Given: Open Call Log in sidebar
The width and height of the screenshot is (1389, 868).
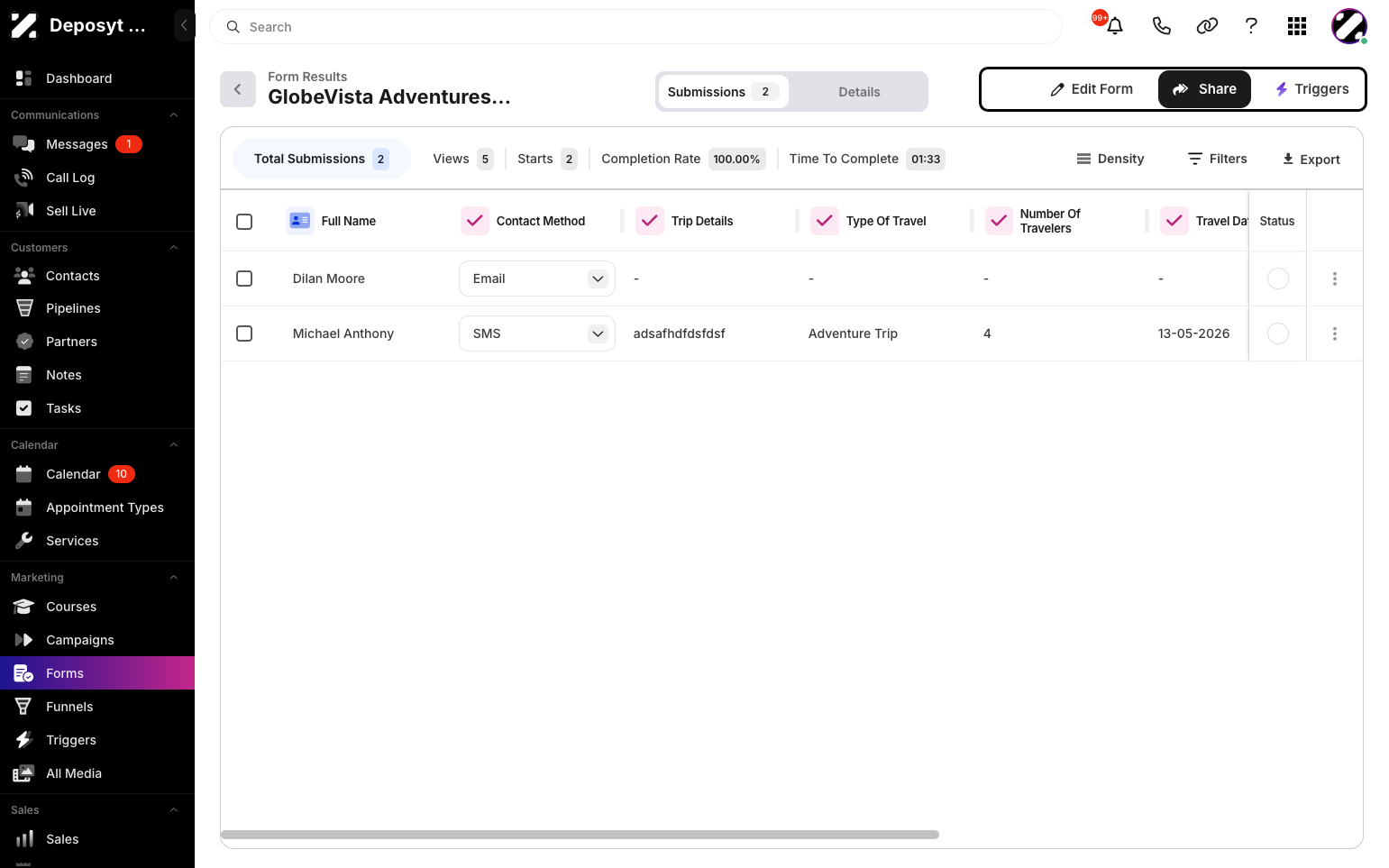Looking at the screenshot, I should [97, 178].
